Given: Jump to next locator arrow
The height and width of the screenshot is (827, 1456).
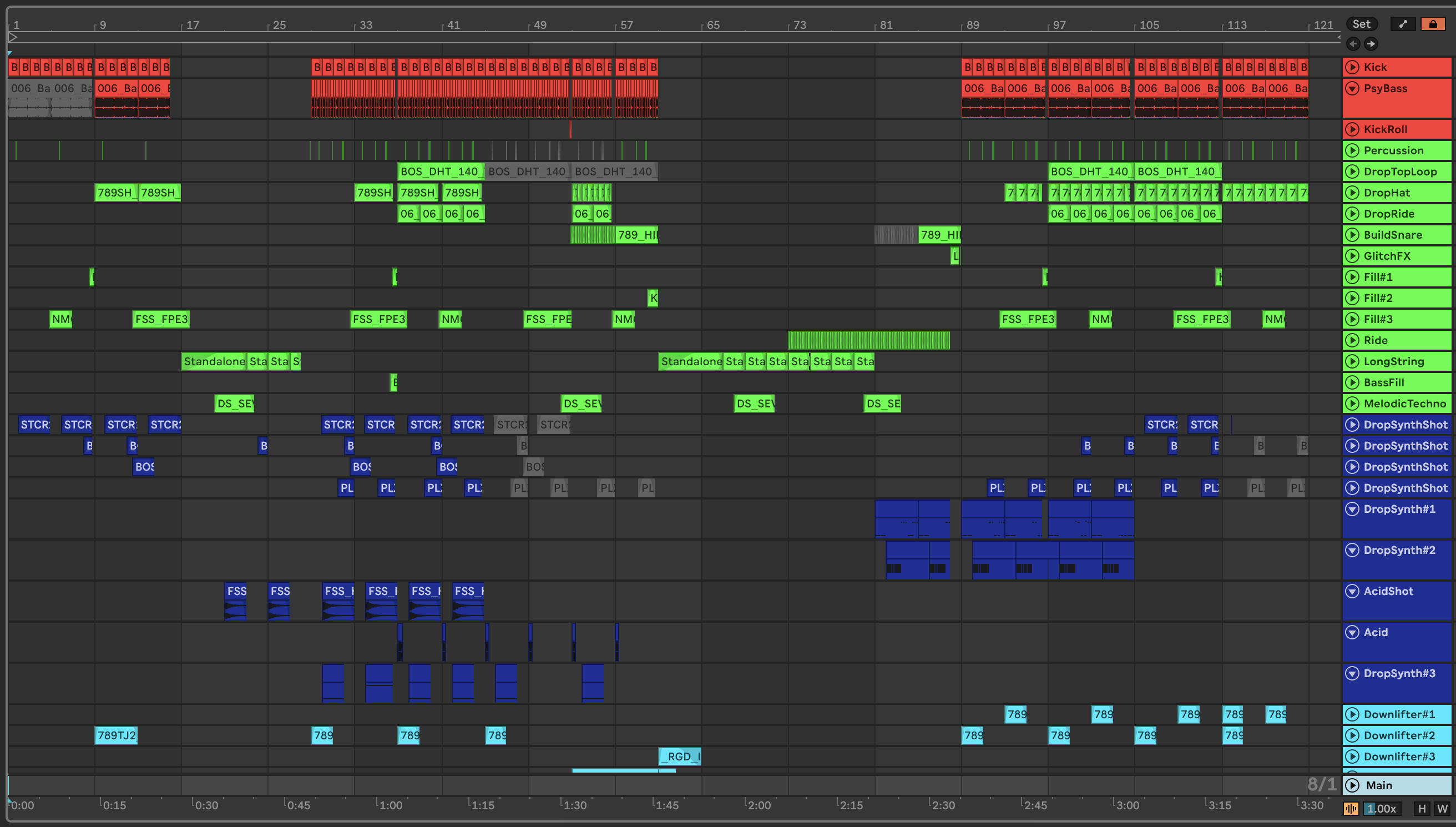Looking at the screenshot, I should tap(1371, 44).
